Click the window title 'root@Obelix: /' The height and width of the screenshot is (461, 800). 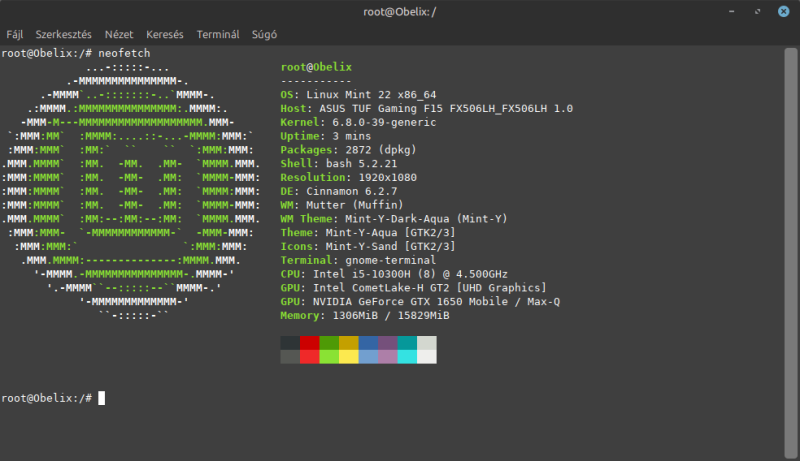[x=399, y=12]
